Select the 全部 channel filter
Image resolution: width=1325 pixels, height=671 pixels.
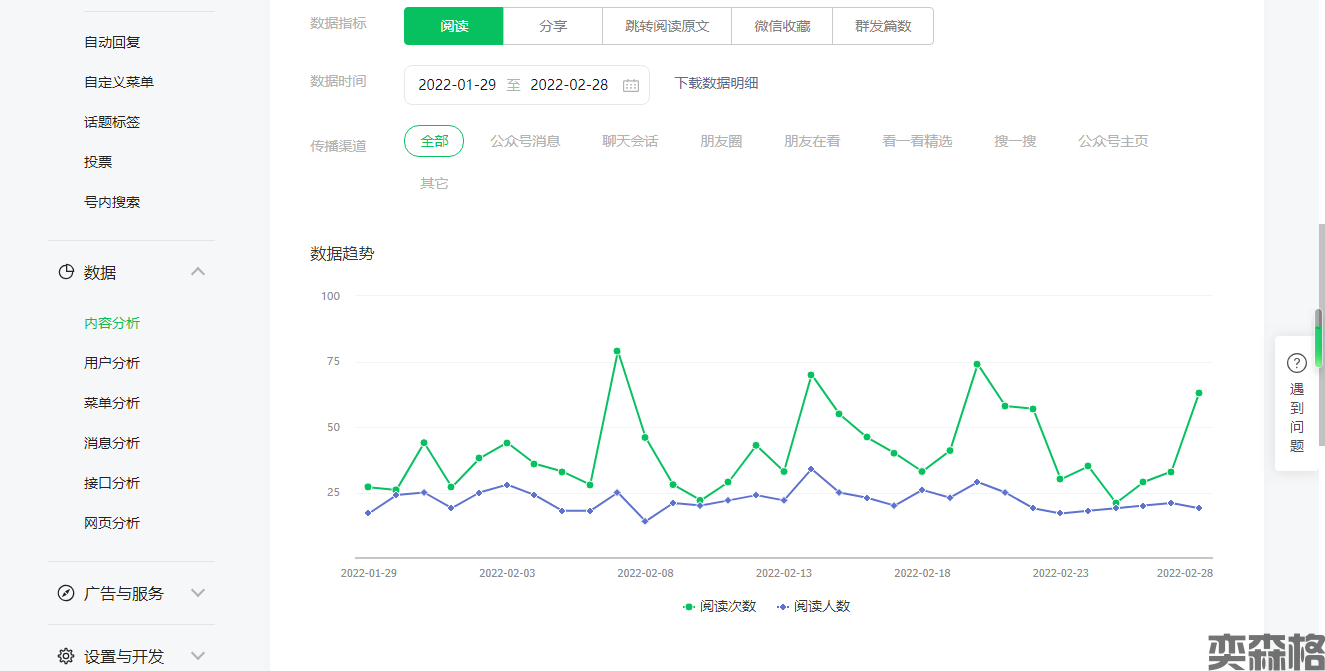click(x=434, y=141)
